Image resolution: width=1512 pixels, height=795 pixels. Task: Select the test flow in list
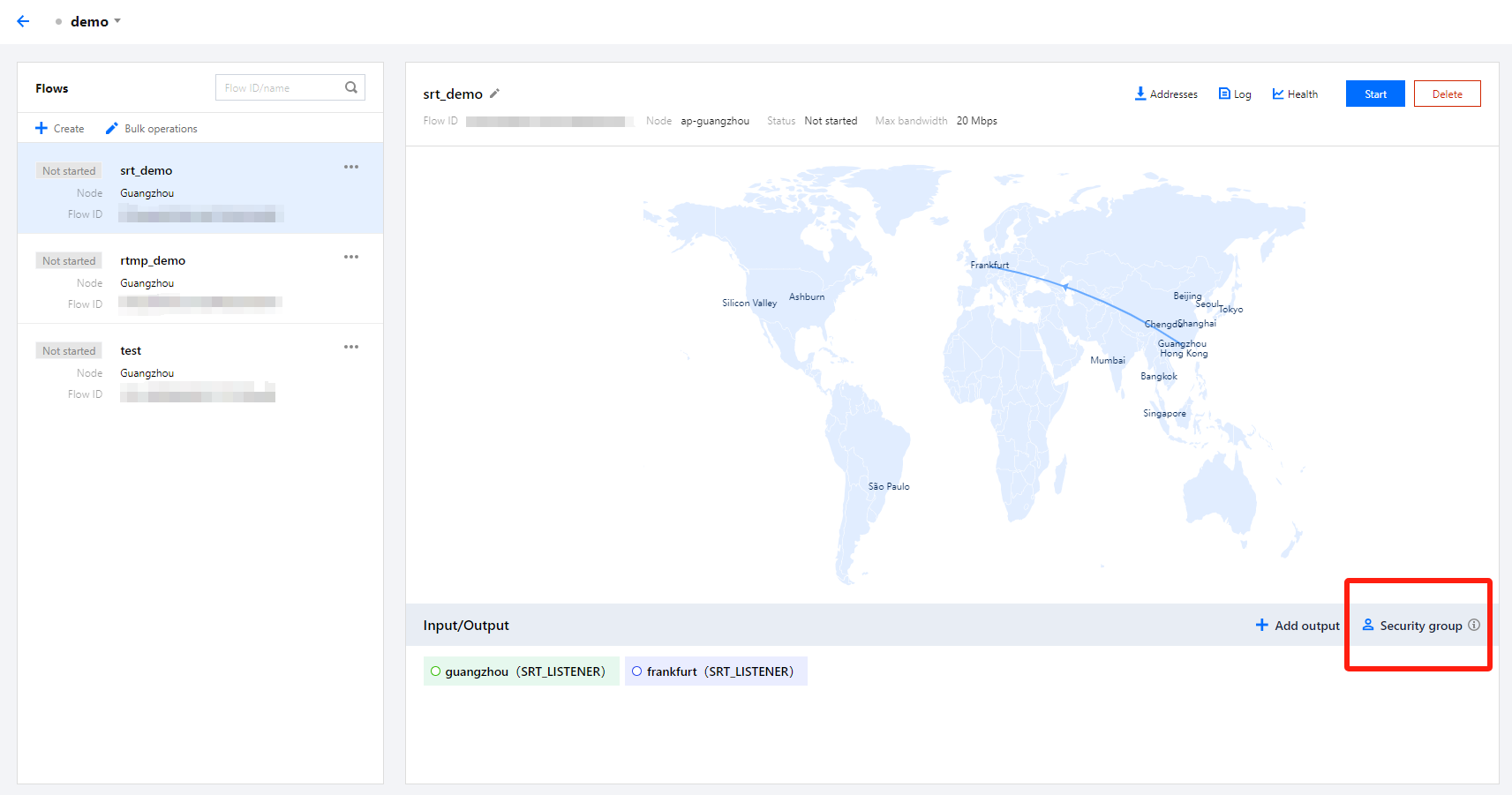coord(131,351)
